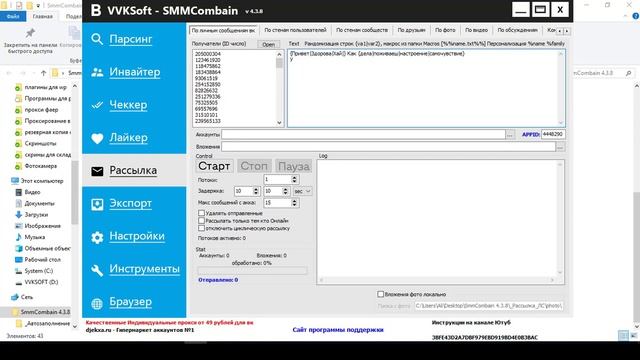The width and height of the screenshot is (640, 360).
Task: Open the Парсинг magnifier icon
Action: pyautogui.click(x=97, y=39)
